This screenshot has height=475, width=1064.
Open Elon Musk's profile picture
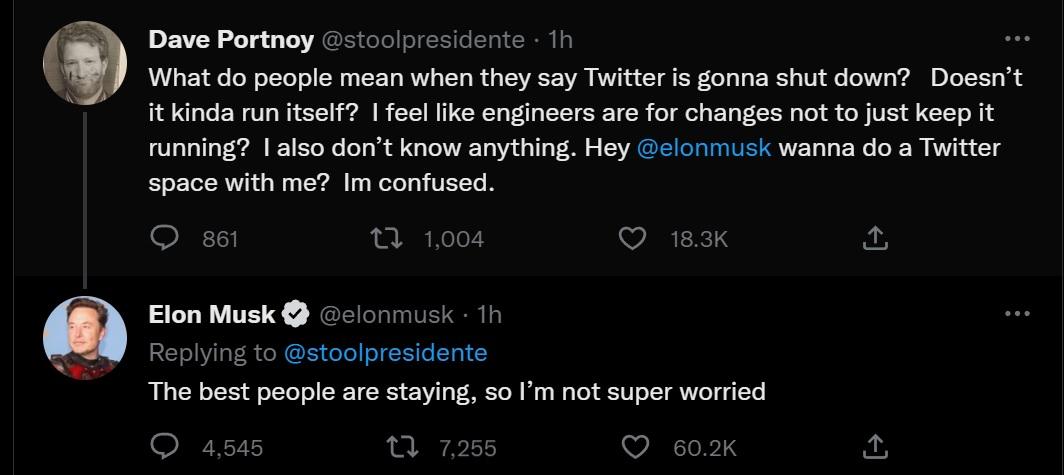point(85,338)
